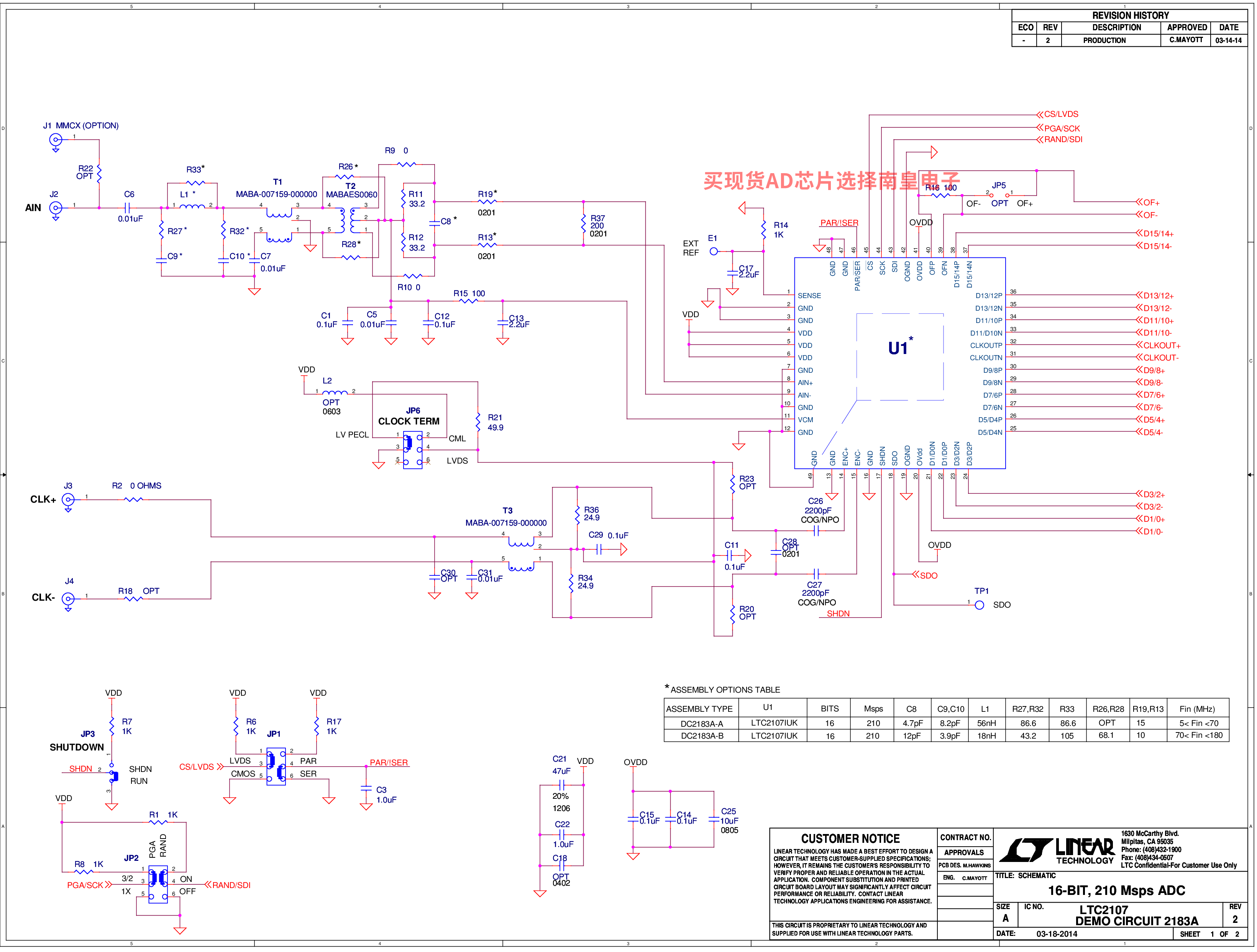This screenshot has height=952, width=1257.
Task: Select the TP1 SDO test point circle
Action: pyautogui.click(x=980, y=606)
